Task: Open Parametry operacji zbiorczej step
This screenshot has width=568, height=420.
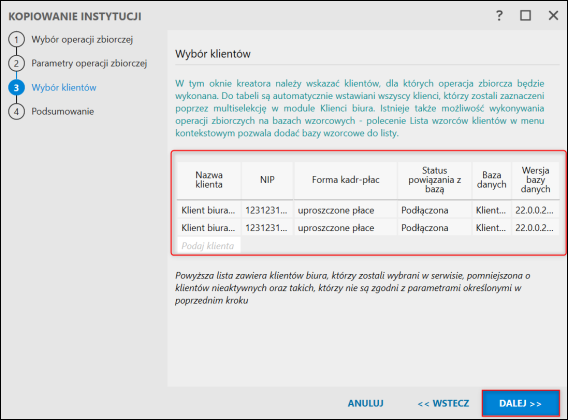Action: point(89,63)
